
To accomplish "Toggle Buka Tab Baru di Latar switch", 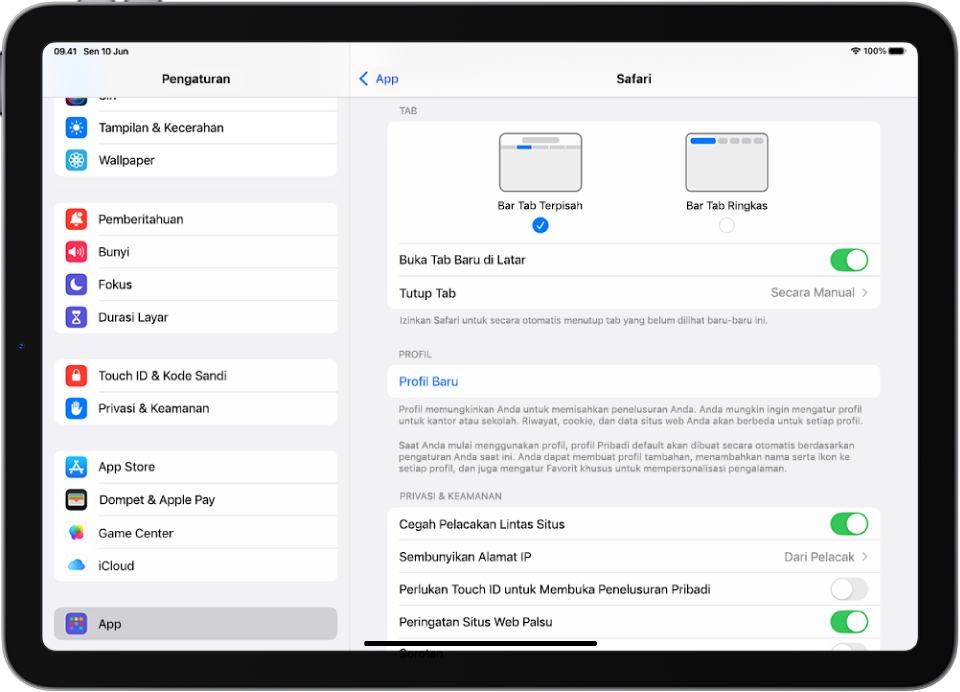I will pyautogui.click(x=849, y=260).
